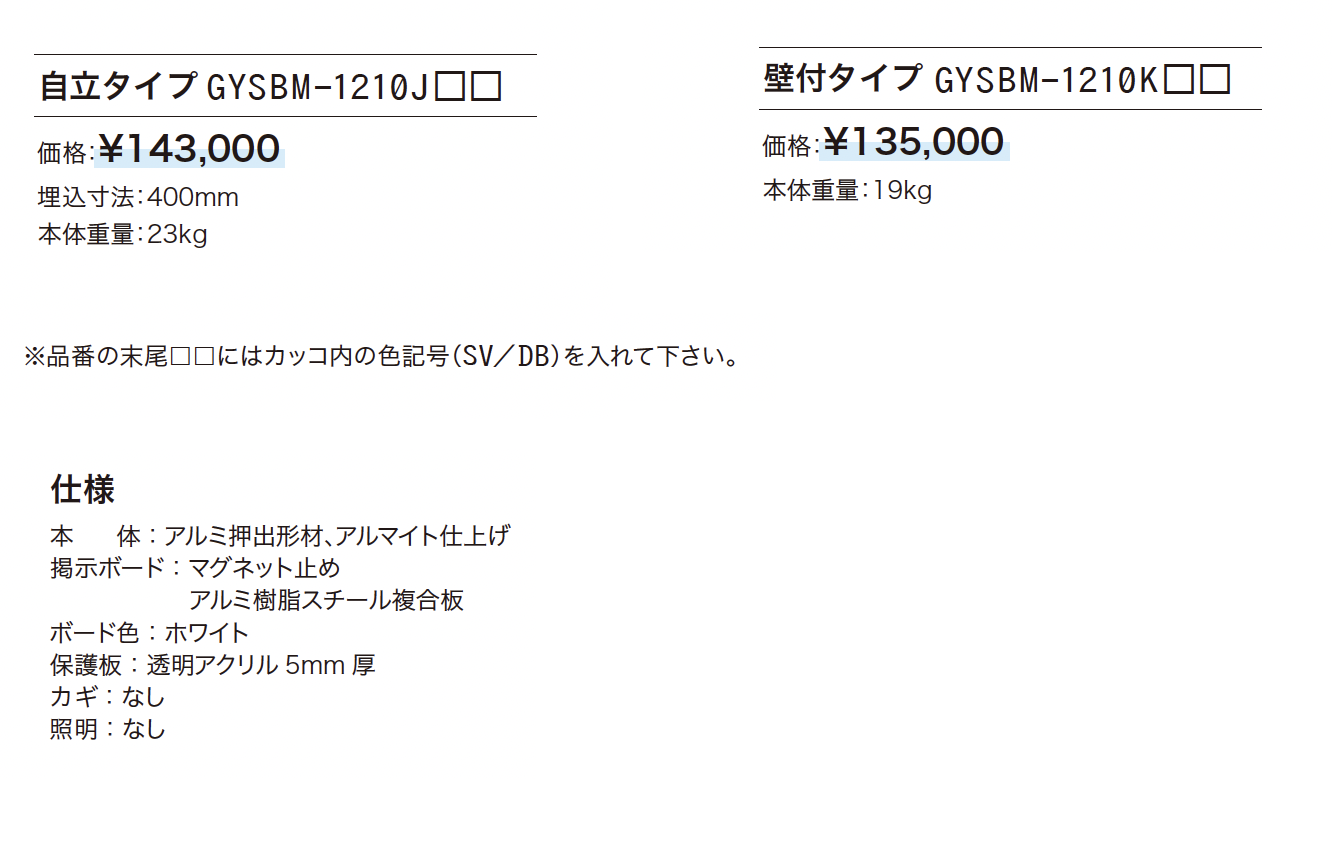The width and height of the screenshot is (1341, 861).
Task: Click the 本体: アルミ押出形材 specification line
Action: [x=280, y=535]
